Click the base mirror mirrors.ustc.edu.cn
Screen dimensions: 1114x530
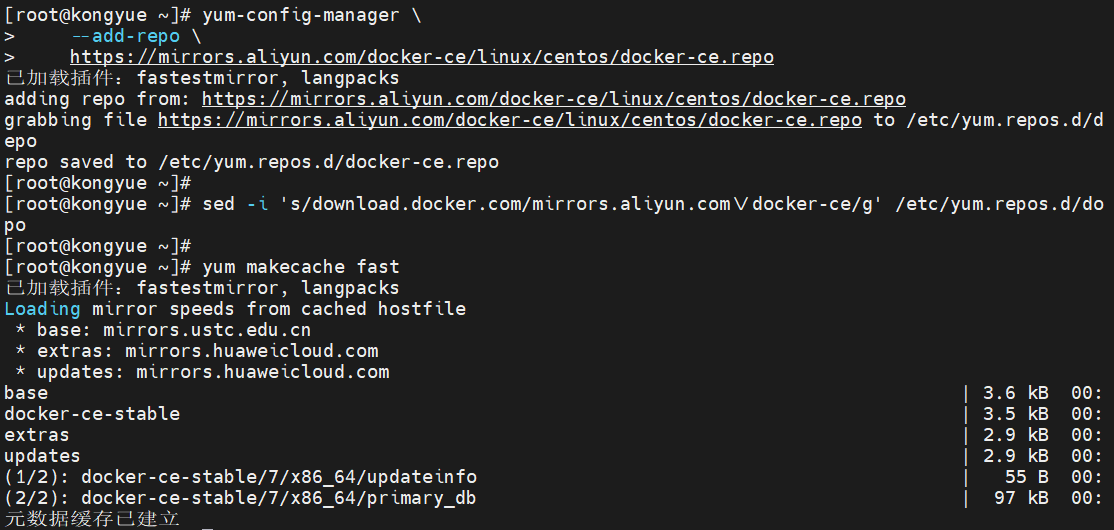coord(207,330)
